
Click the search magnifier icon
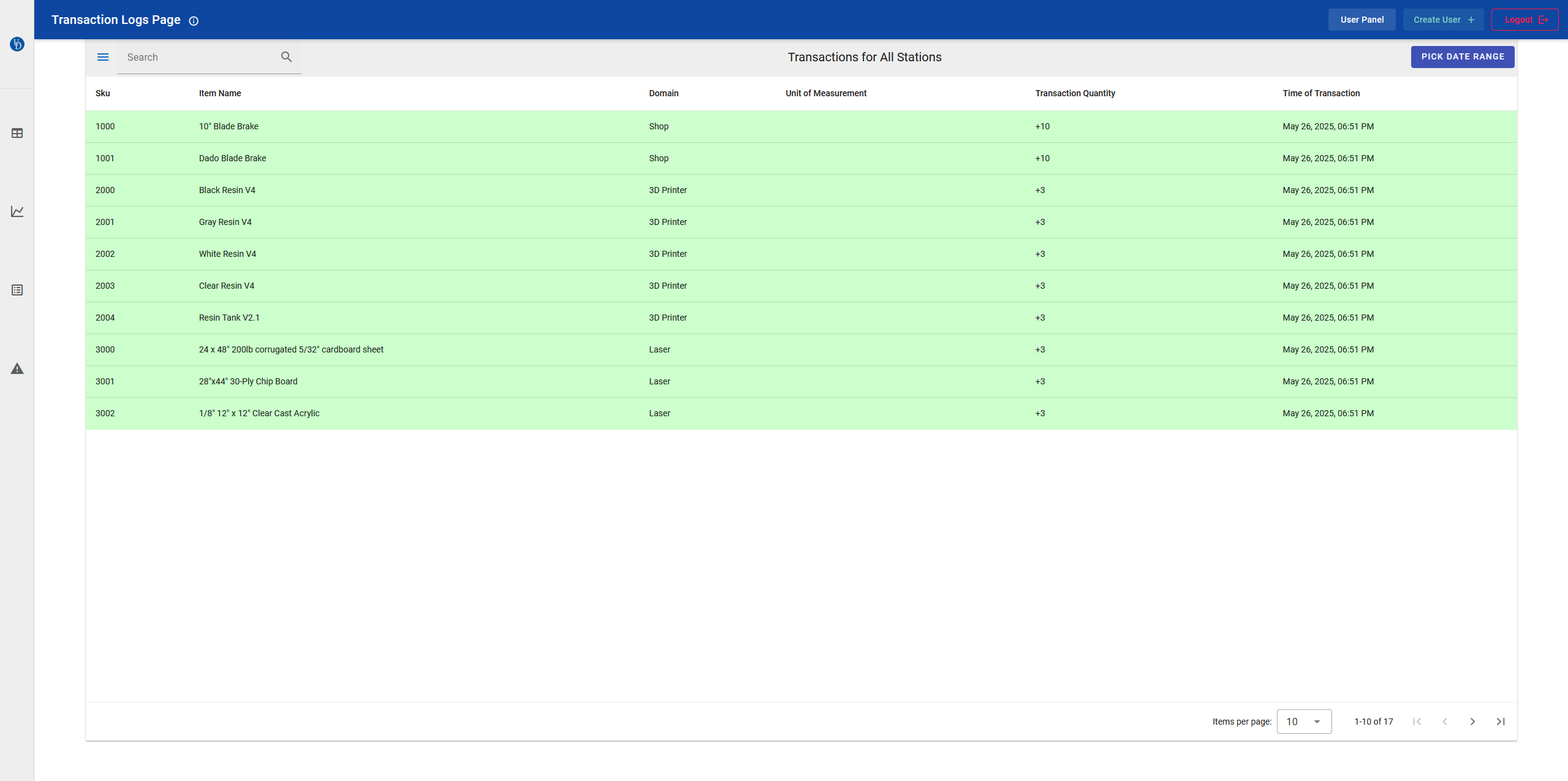(286, 57)
